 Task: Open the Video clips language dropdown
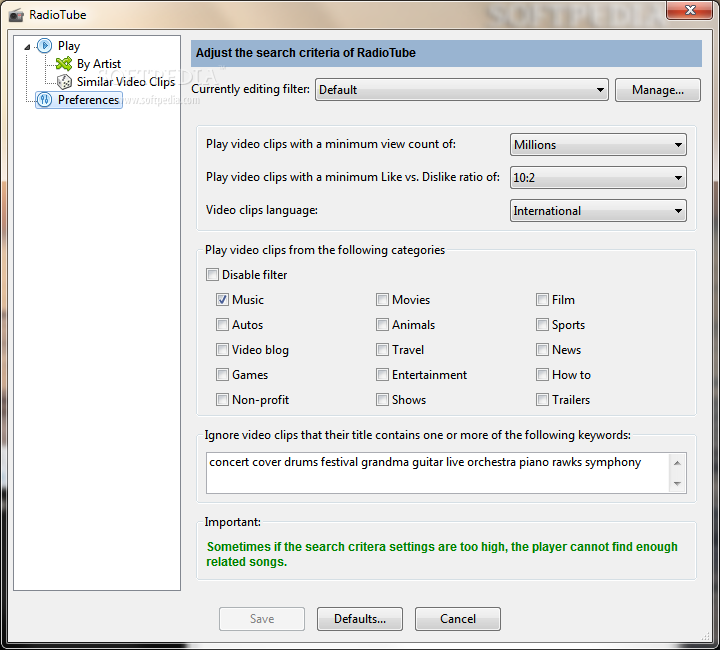598,211
